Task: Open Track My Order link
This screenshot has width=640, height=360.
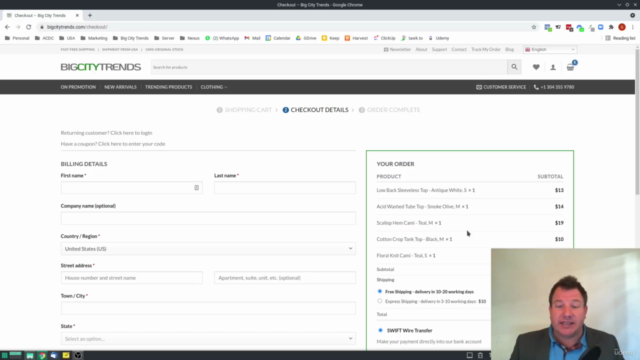Action: (x=486, y=49)
